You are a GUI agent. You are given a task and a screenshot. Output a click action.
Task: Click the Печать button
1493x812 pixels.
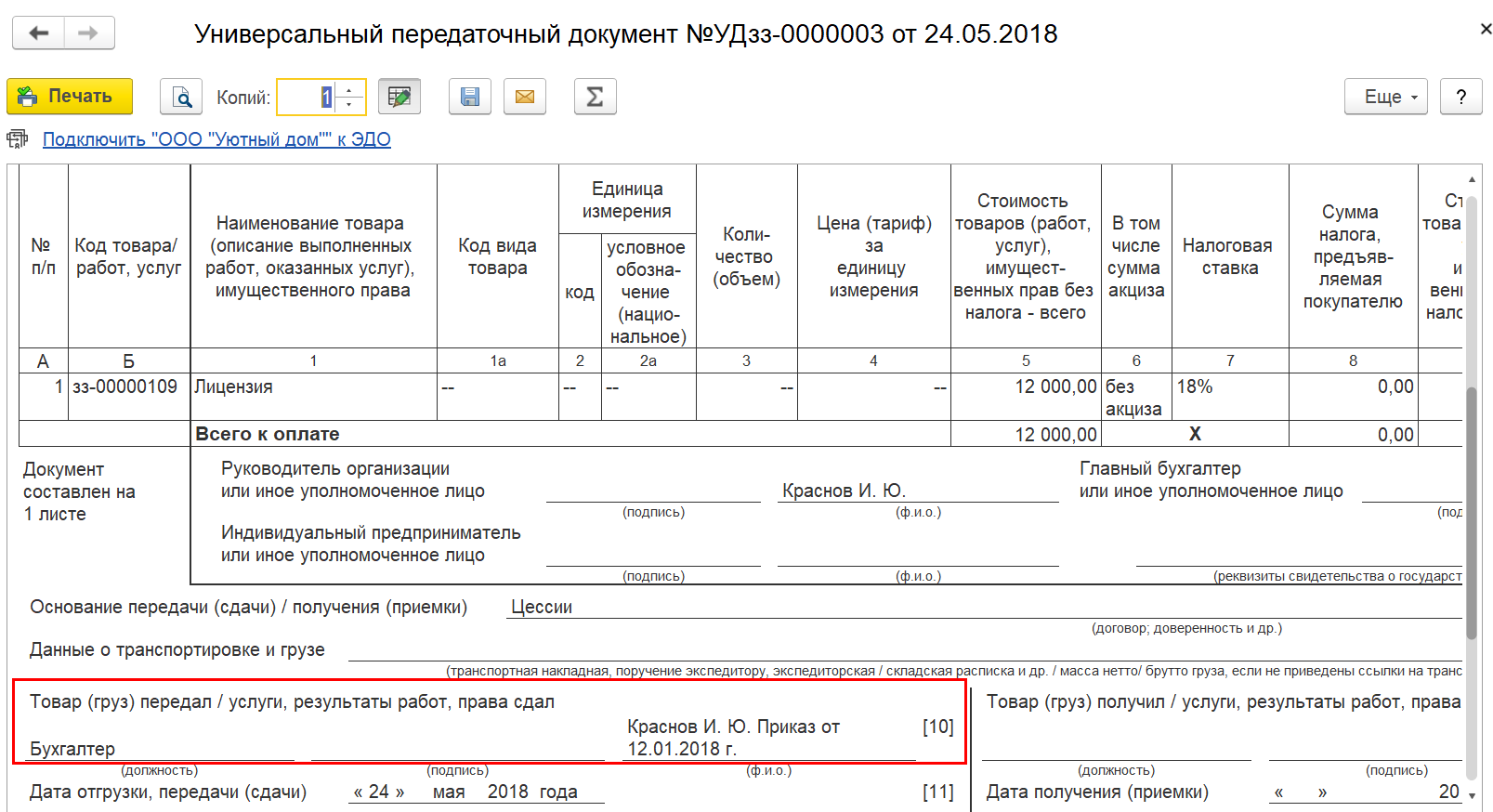(70, 97)
